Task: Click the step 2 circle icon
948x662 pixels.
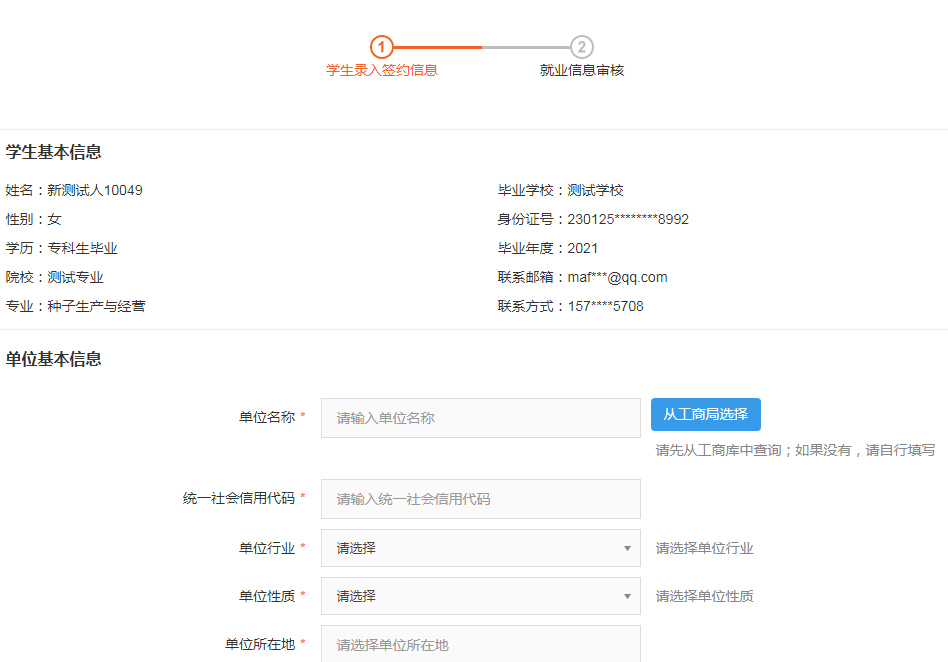Action: pyautogui.click(x=582, y=47)
